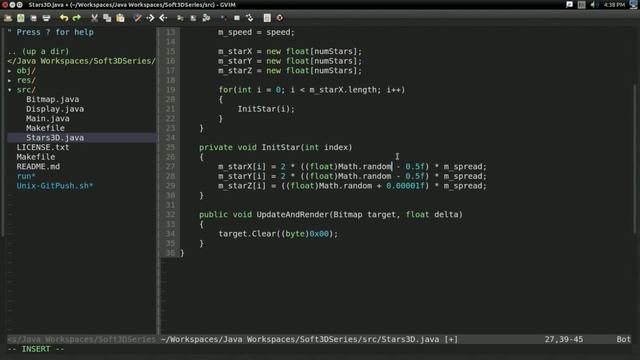This screenshot has width=640, height=360.
Task: Click the Make toolbar icon
Action: 223,18
